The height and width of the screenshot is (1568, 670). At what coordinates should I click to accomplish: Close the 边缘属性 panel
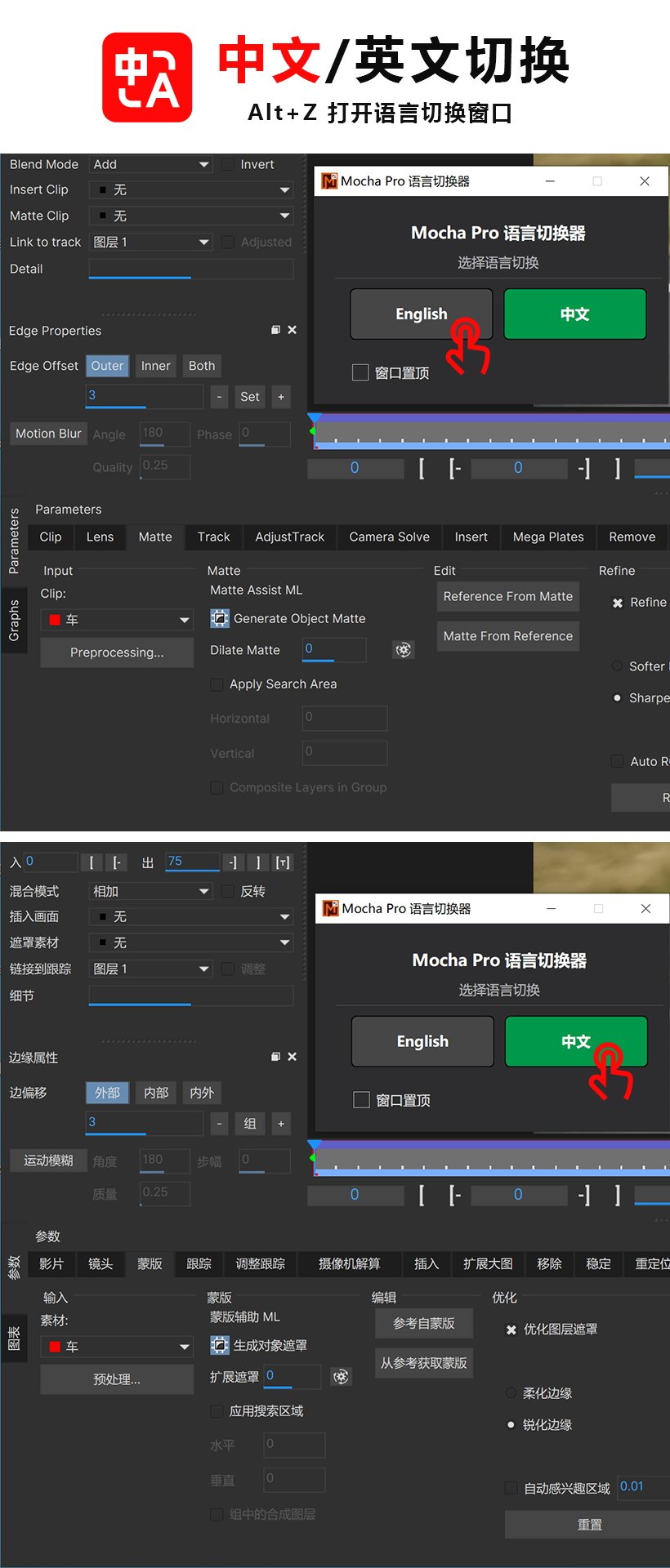point(292,1057)
